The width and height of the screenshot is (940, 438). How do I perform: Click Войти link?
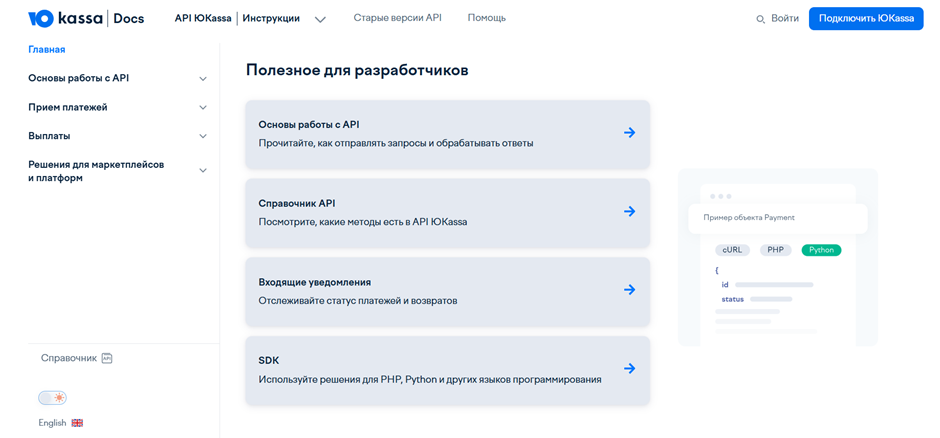[785, 19]
